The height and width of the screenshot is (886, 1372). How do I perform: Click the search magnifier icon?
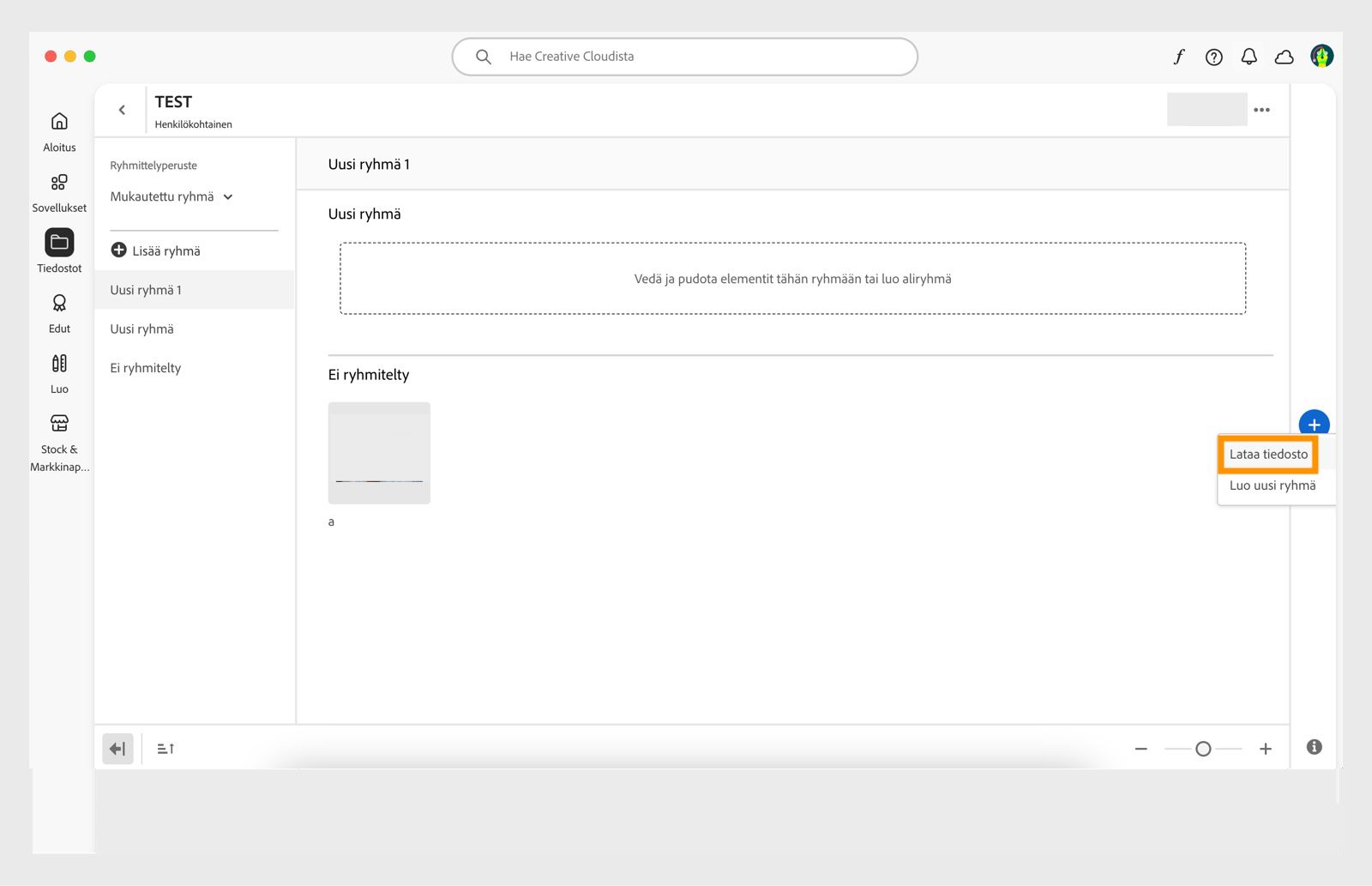[484, 57]
